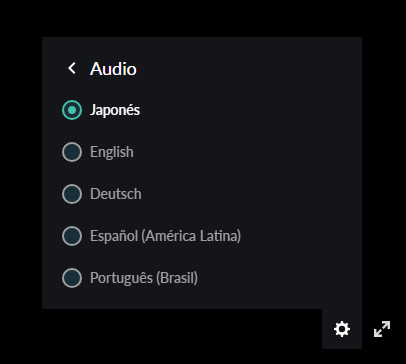Click the bold Japonés label text

[x=115, y=110]
